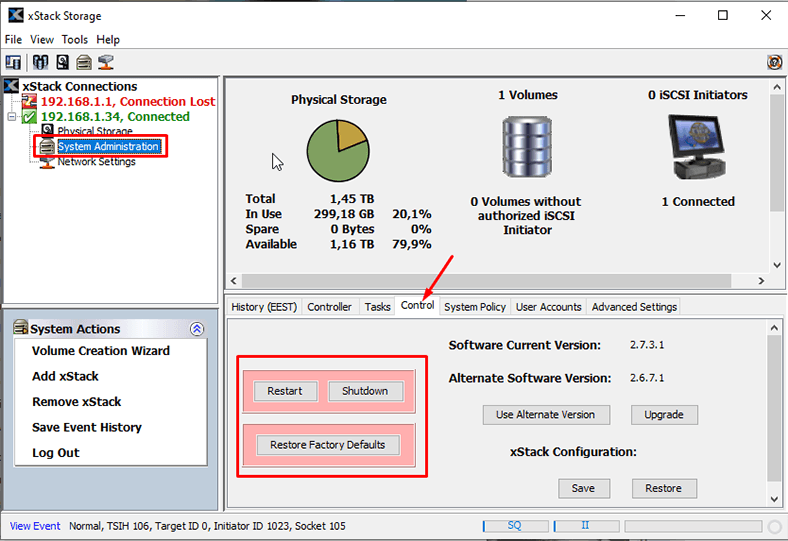Open the Tools menu
Screen dimensions: 788x541
pyautogui.click(x=74, y=39)
